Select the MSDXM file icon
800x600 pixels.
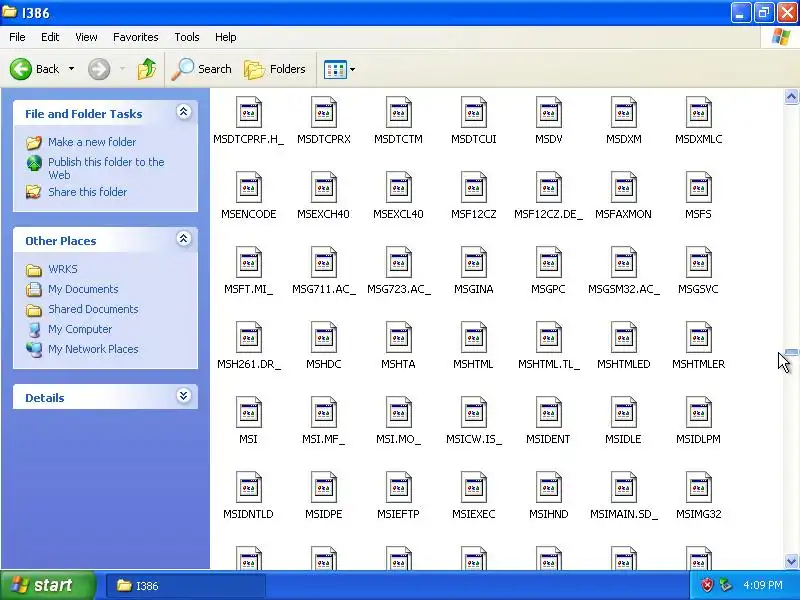[623, 112]
